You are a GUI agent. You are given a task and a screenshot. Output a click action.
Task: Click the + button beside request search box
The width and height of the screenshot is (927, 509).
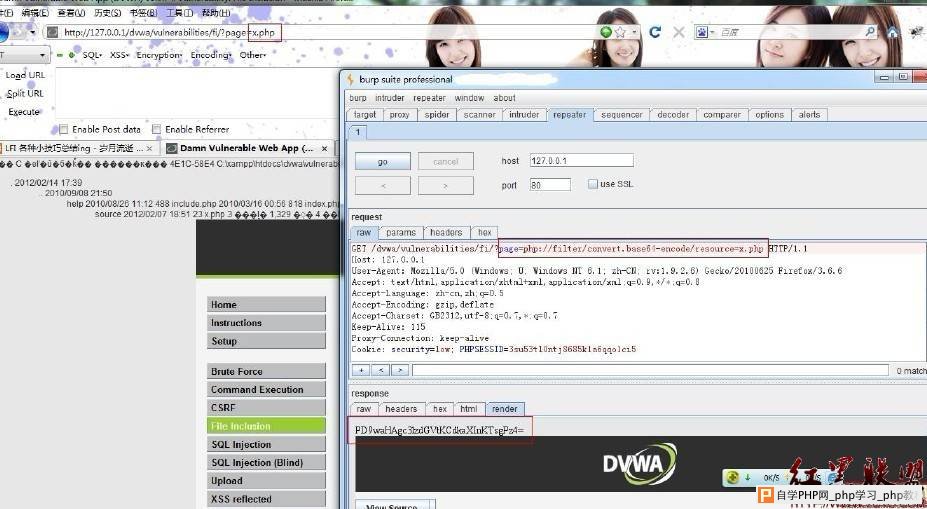point(361,370)
